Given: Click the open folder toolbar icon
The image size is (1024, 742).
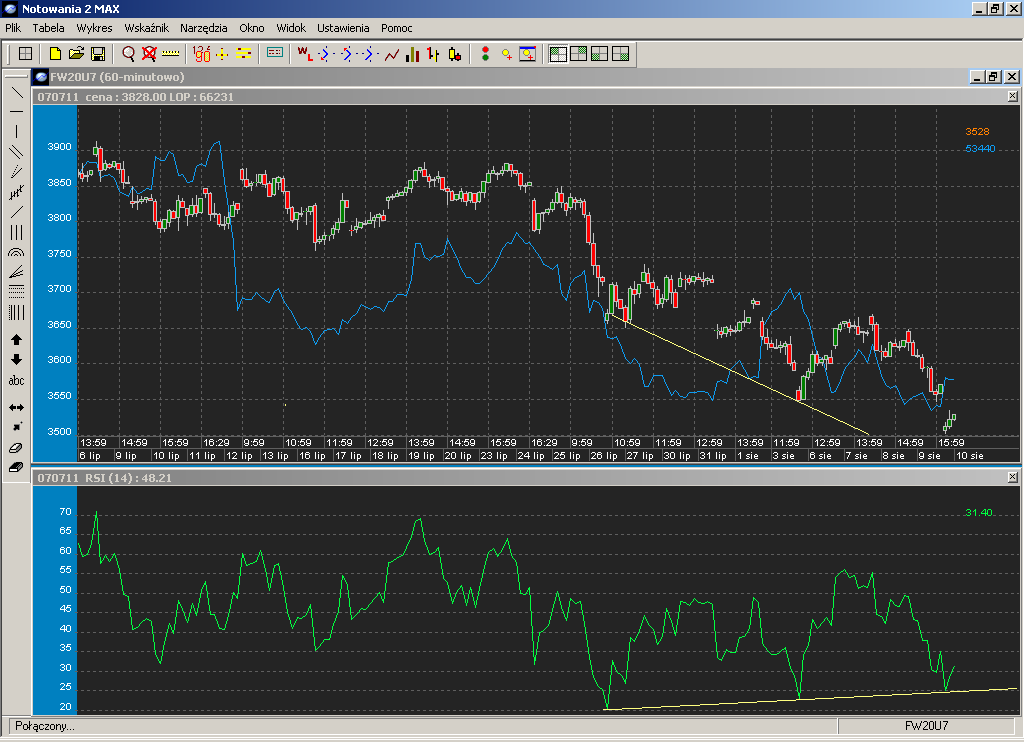Looking at the screenshot, I should pyautogui.click(x=76, y=54).
